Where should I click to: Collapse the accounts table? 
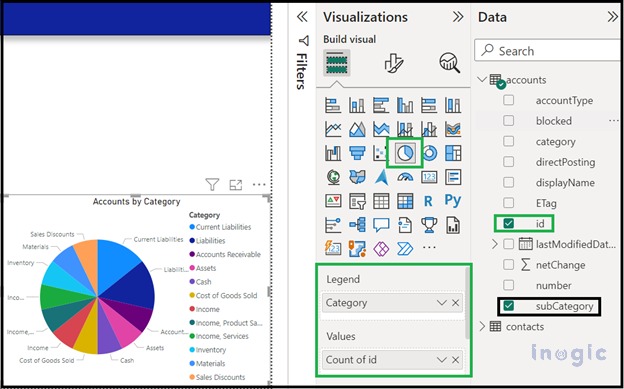click(x=482, y=79)
